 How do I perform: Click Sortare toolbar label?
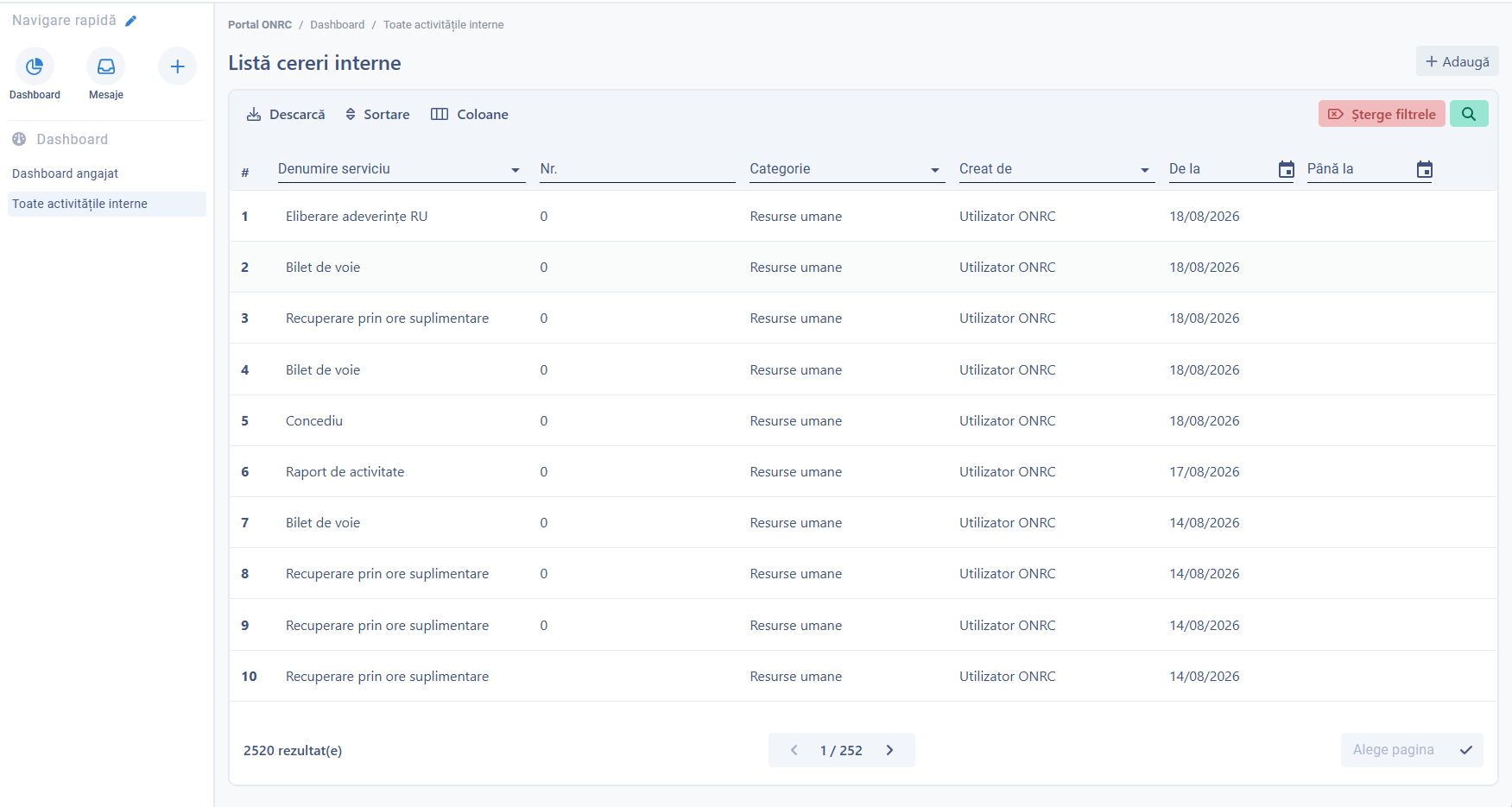387,114
